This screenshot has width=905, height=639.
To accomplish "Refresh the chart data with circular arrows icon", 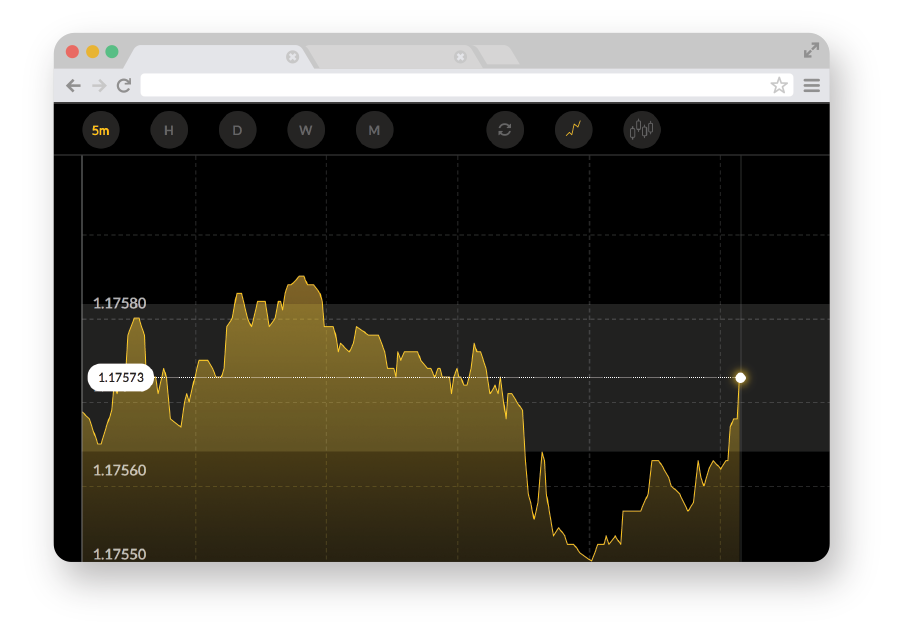I will point(505,130).
